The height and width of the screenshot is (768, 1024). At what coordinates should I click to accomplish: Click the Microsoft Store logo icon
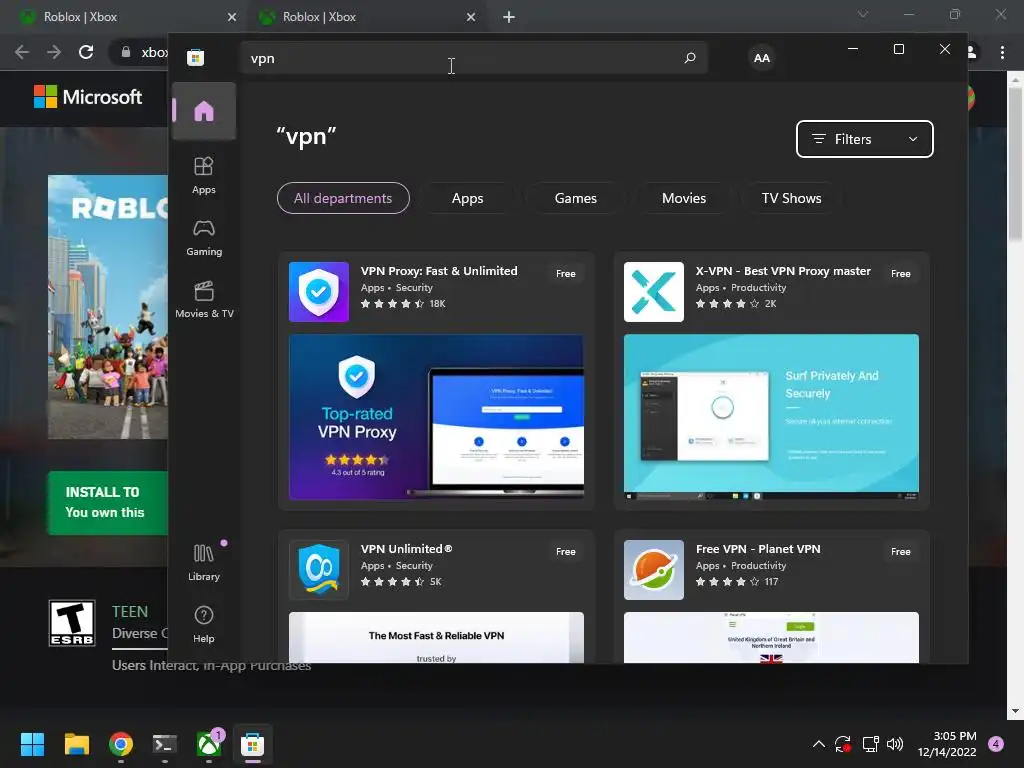click(x=195, y=57)
